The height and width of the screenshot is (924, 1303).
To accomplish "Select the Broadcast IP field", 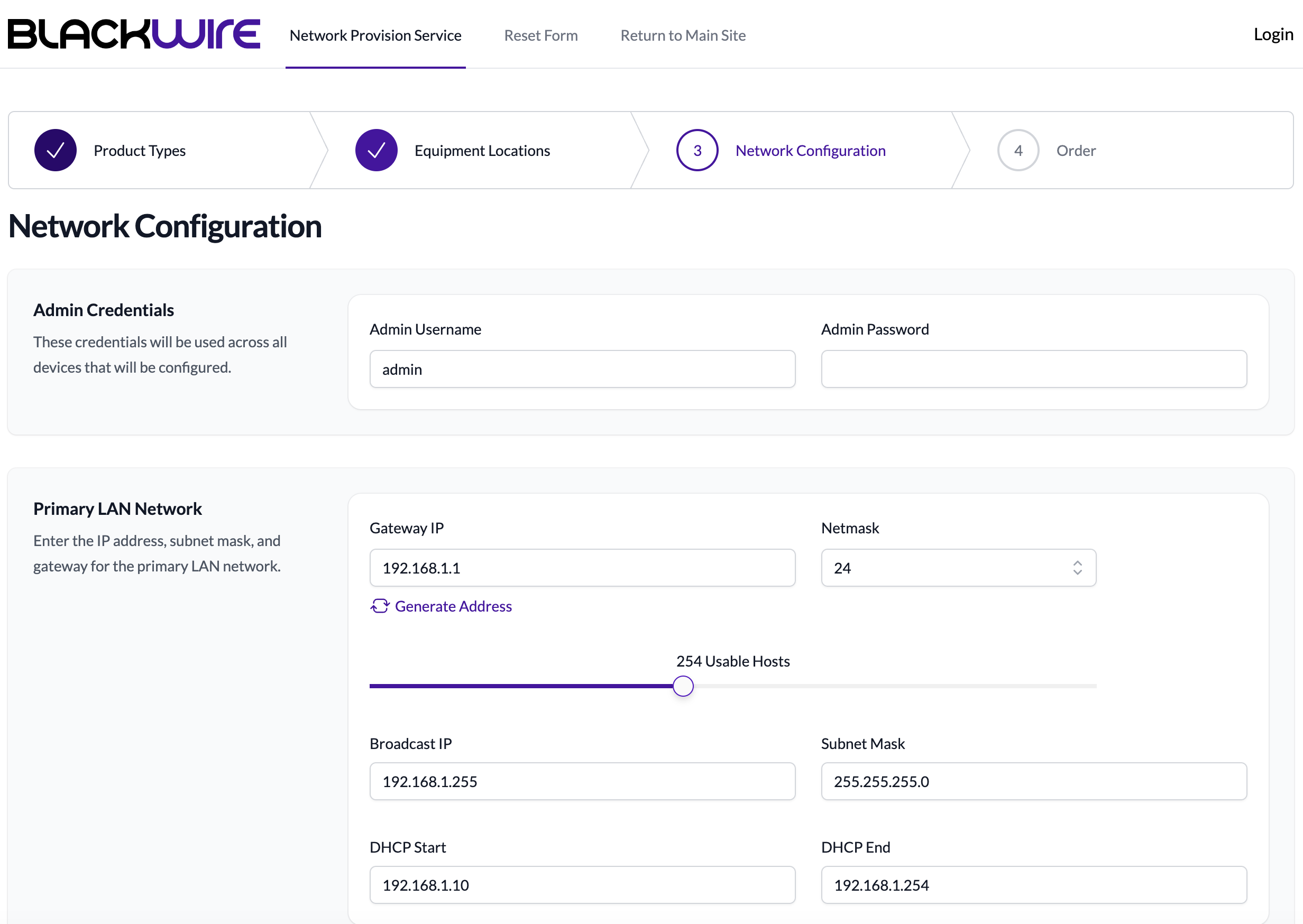I will pyautogui.click(x=582, y=781).
